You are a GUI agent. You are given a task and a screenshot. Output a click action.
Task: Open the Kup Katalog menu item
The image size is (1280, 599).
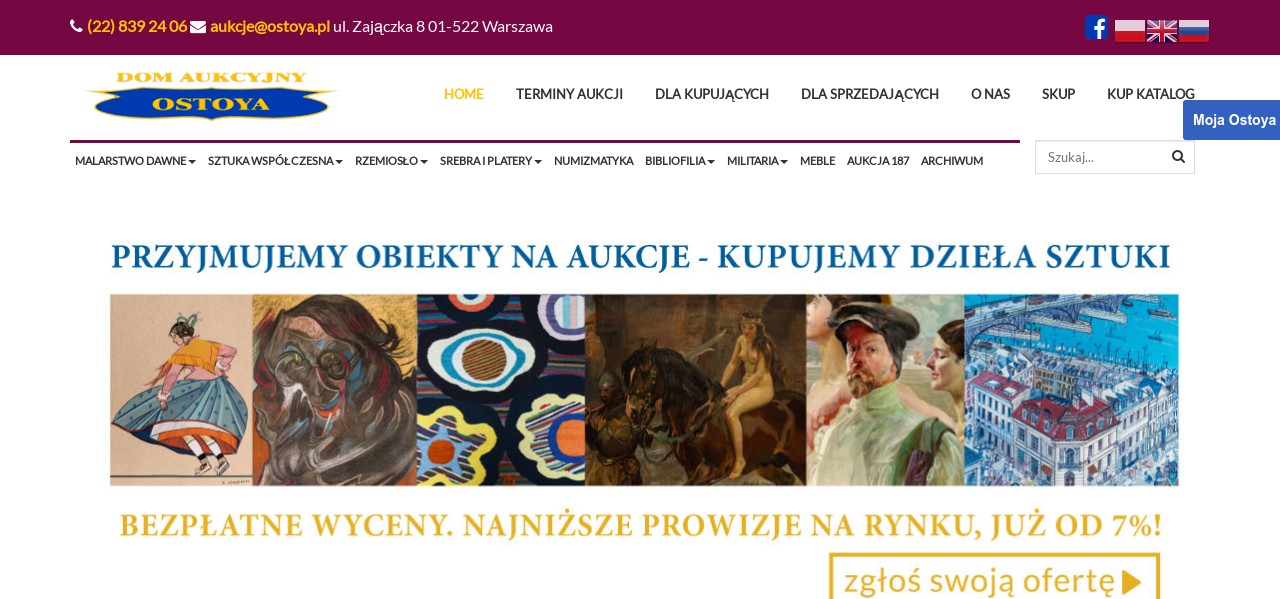click(1151, 94)
